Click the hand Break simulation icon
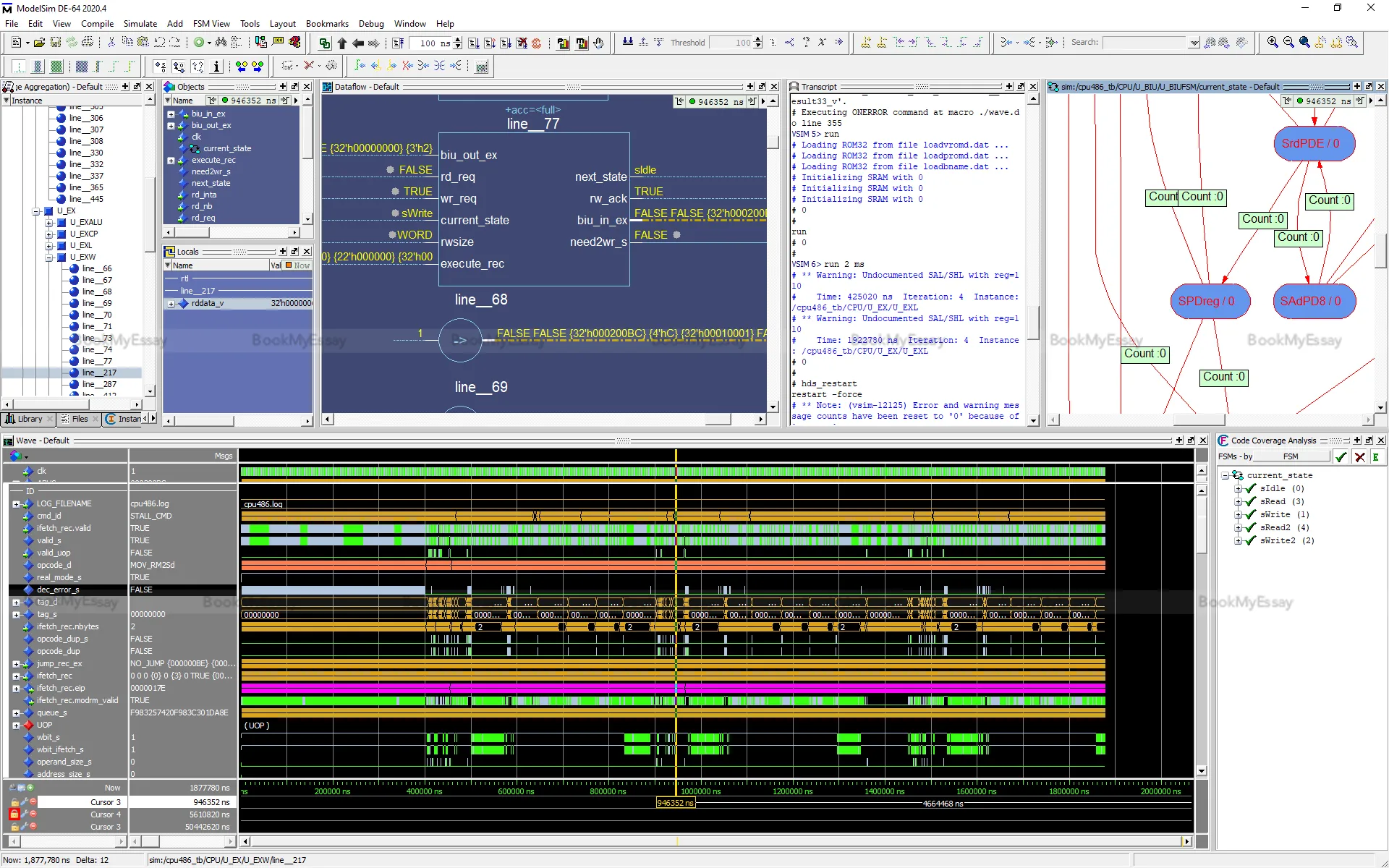 click(x=598, y=43)
